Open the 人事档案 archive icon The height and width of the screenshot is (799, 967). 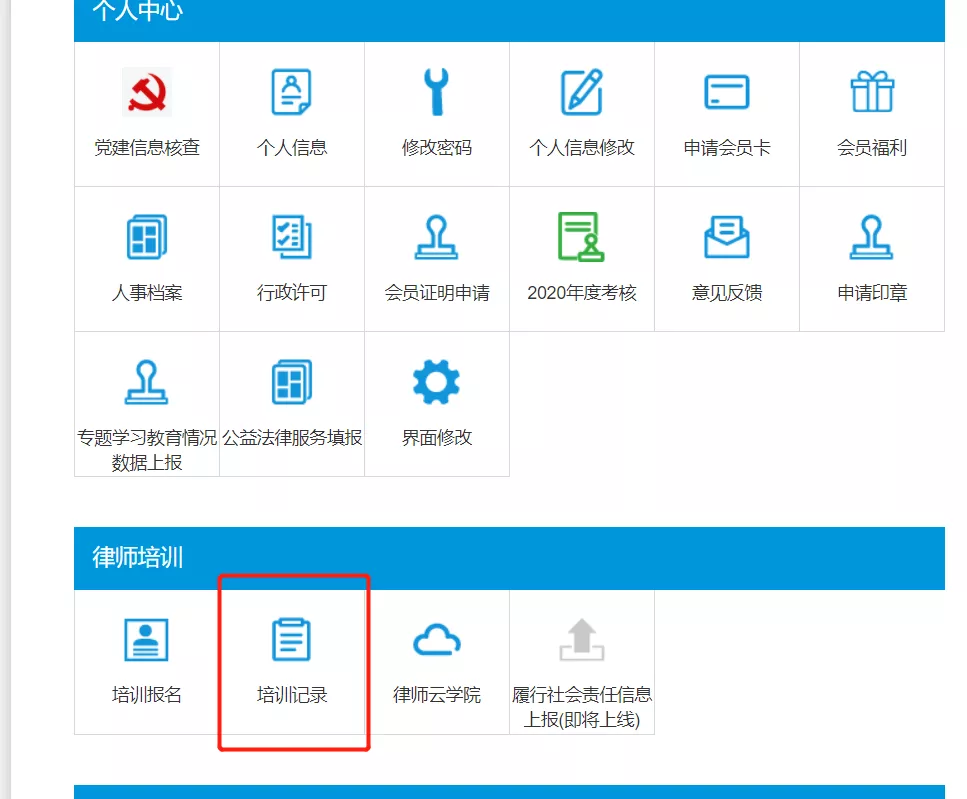coord(147,238)
